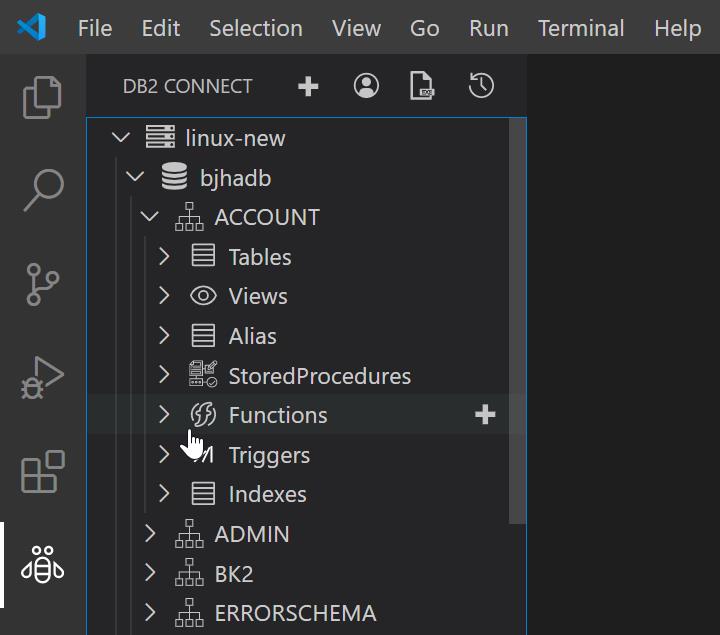The width and height of the screenshot is (720, 635).
Task: Expand the ERRORSCHEMA schema
Action: click(x=150, y=613)
